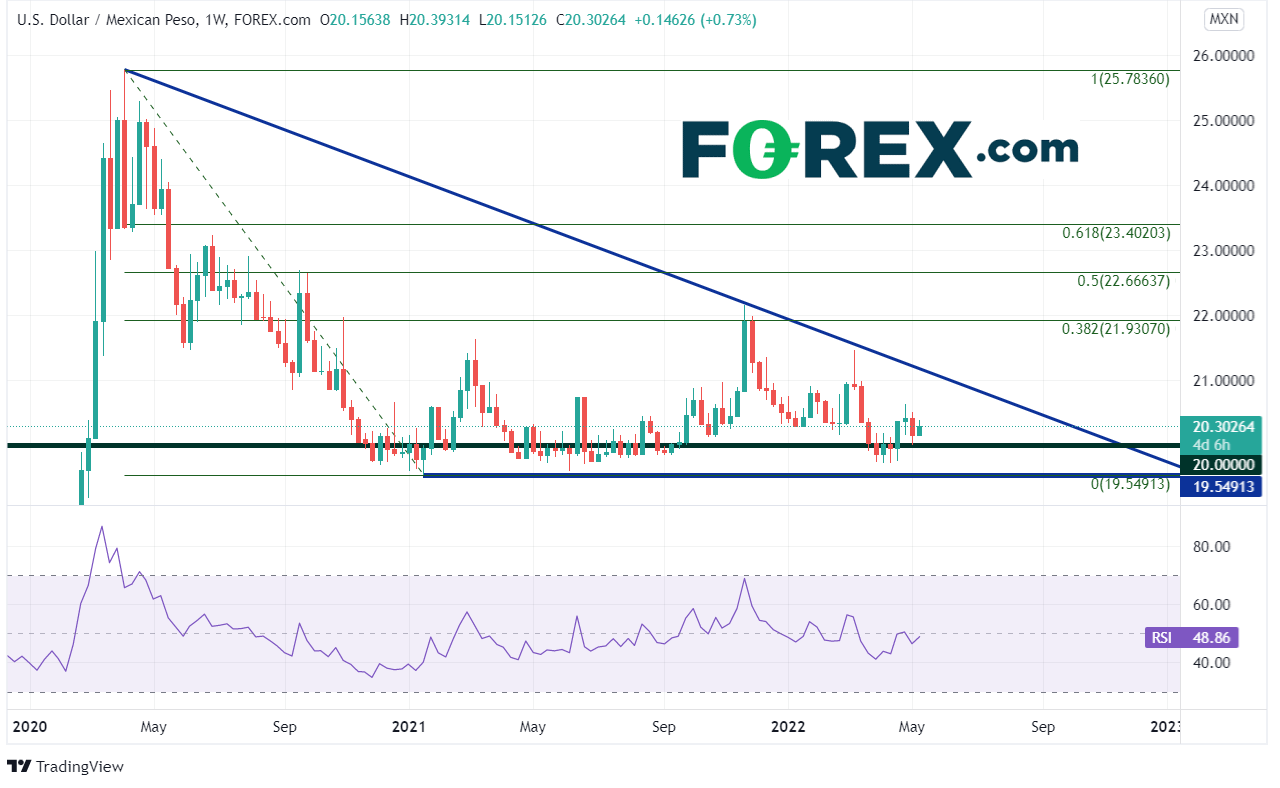Click the TradingView logo icon
This screenshot has height=788, width=1280.
[19, 766]
